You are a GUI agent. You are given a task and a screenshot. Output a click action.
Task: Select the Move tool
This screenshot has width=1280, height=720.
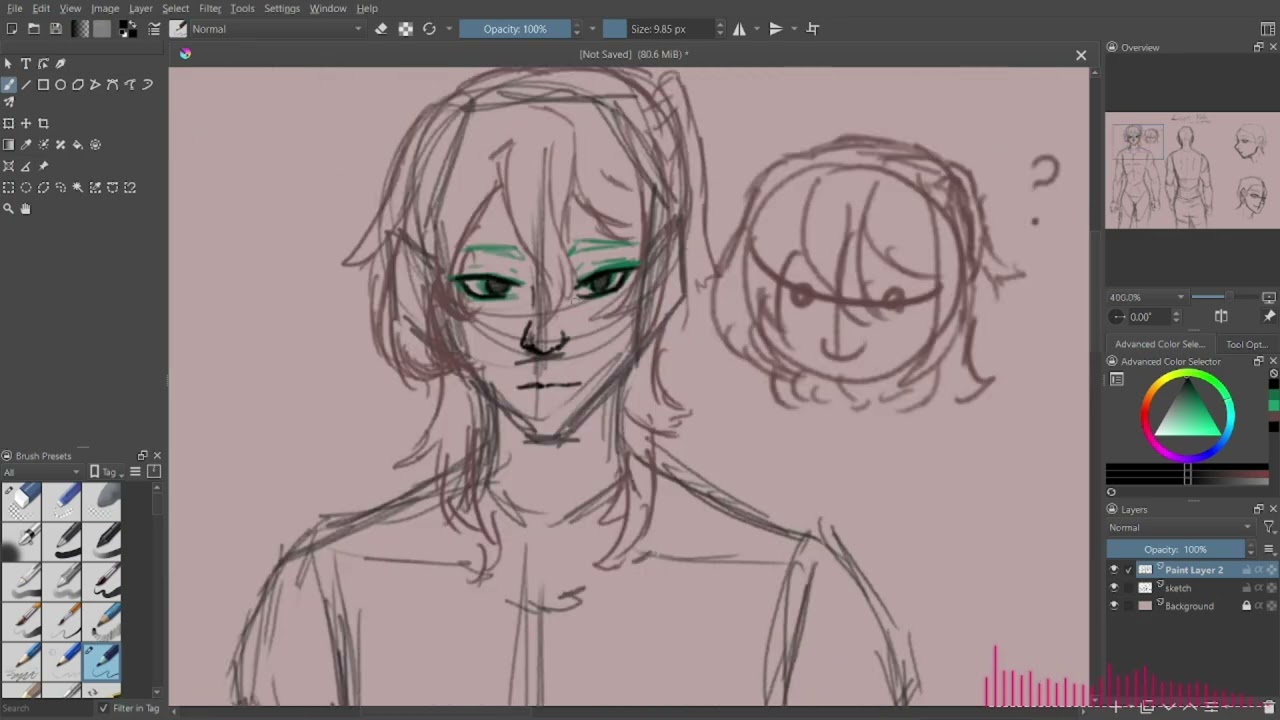tap(26, 123)
